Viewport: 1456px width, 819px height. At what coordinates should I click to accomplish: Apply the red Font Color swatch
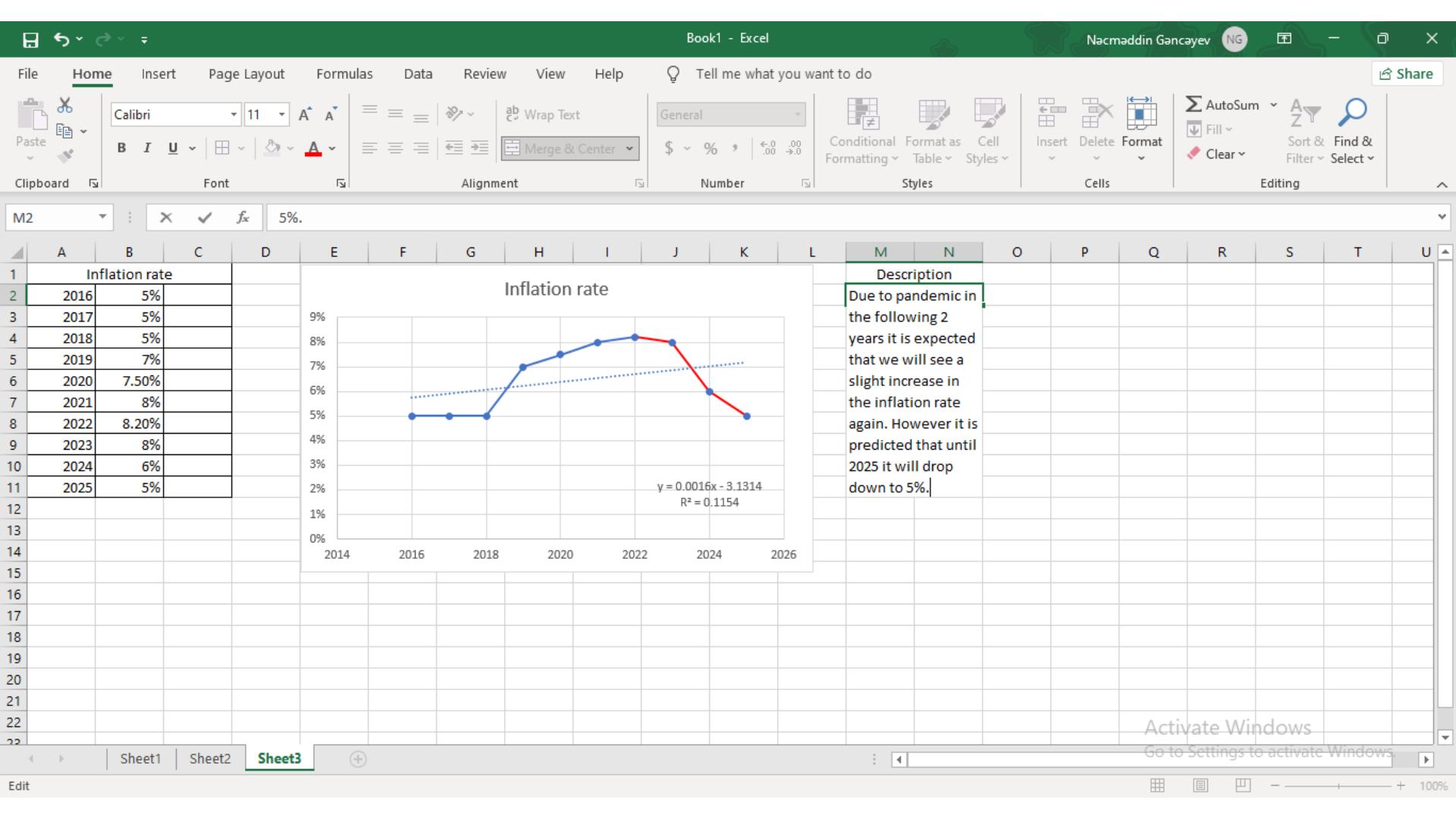pos(313,149)
